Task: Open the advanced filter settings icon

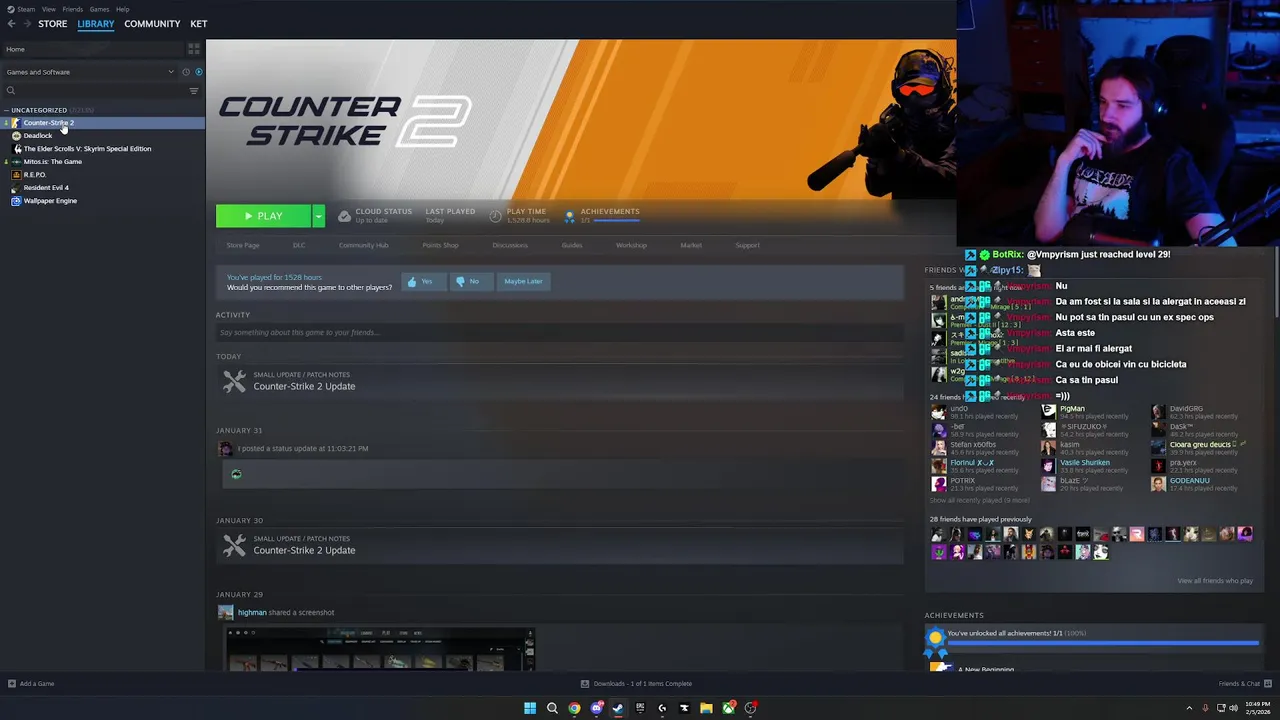Action: click(194, 91)
